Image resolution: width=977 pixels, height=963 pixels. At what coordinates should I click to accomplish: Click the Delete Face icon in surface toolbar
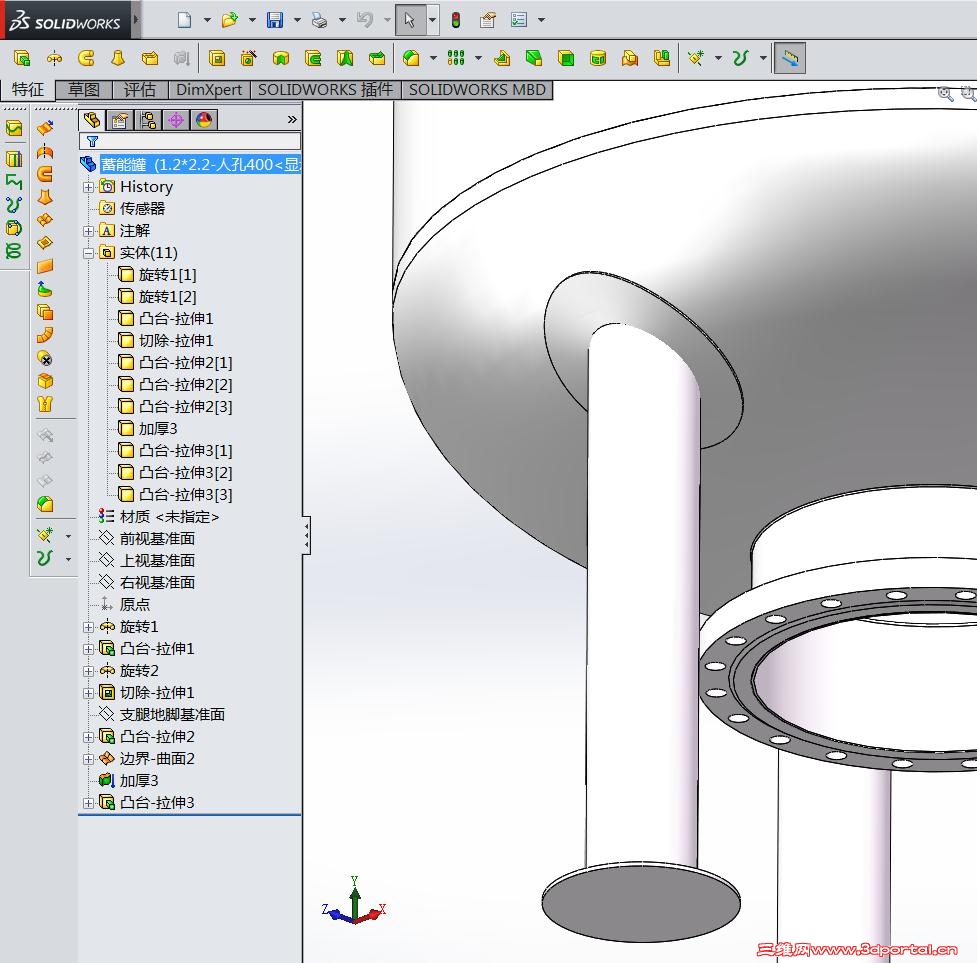click(45, 359)
